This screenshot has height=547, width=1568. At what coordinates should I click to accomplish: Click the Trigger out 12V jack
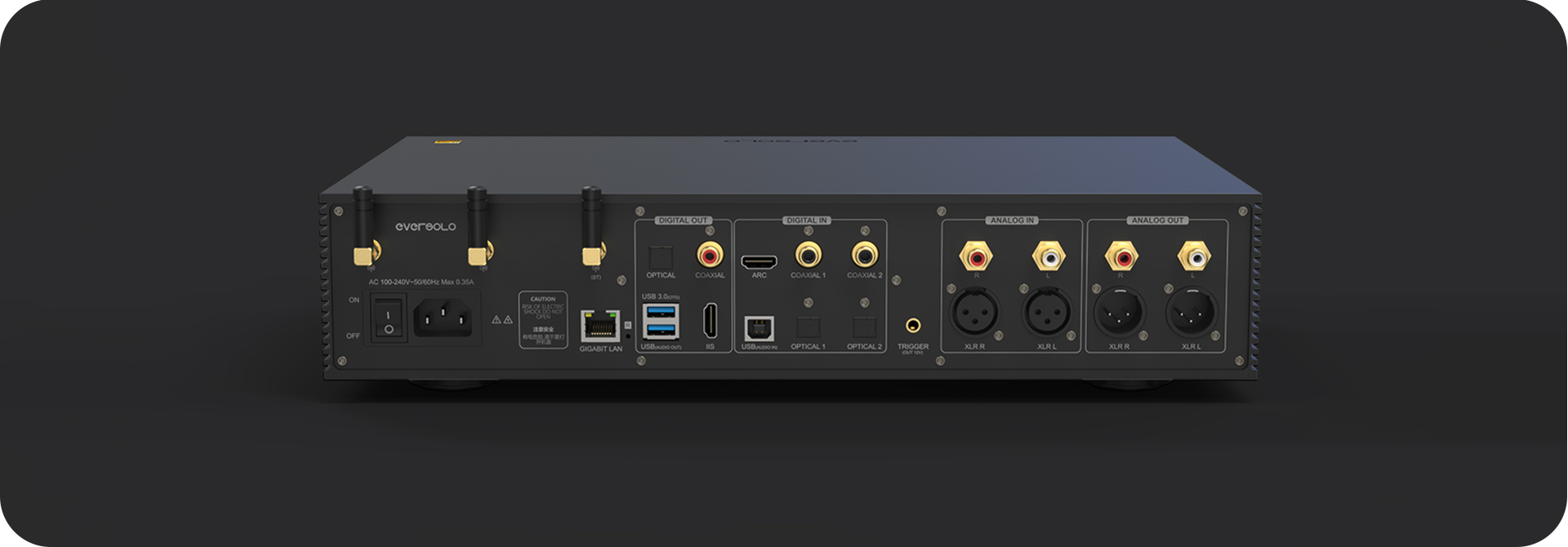(x=913, y=326)
